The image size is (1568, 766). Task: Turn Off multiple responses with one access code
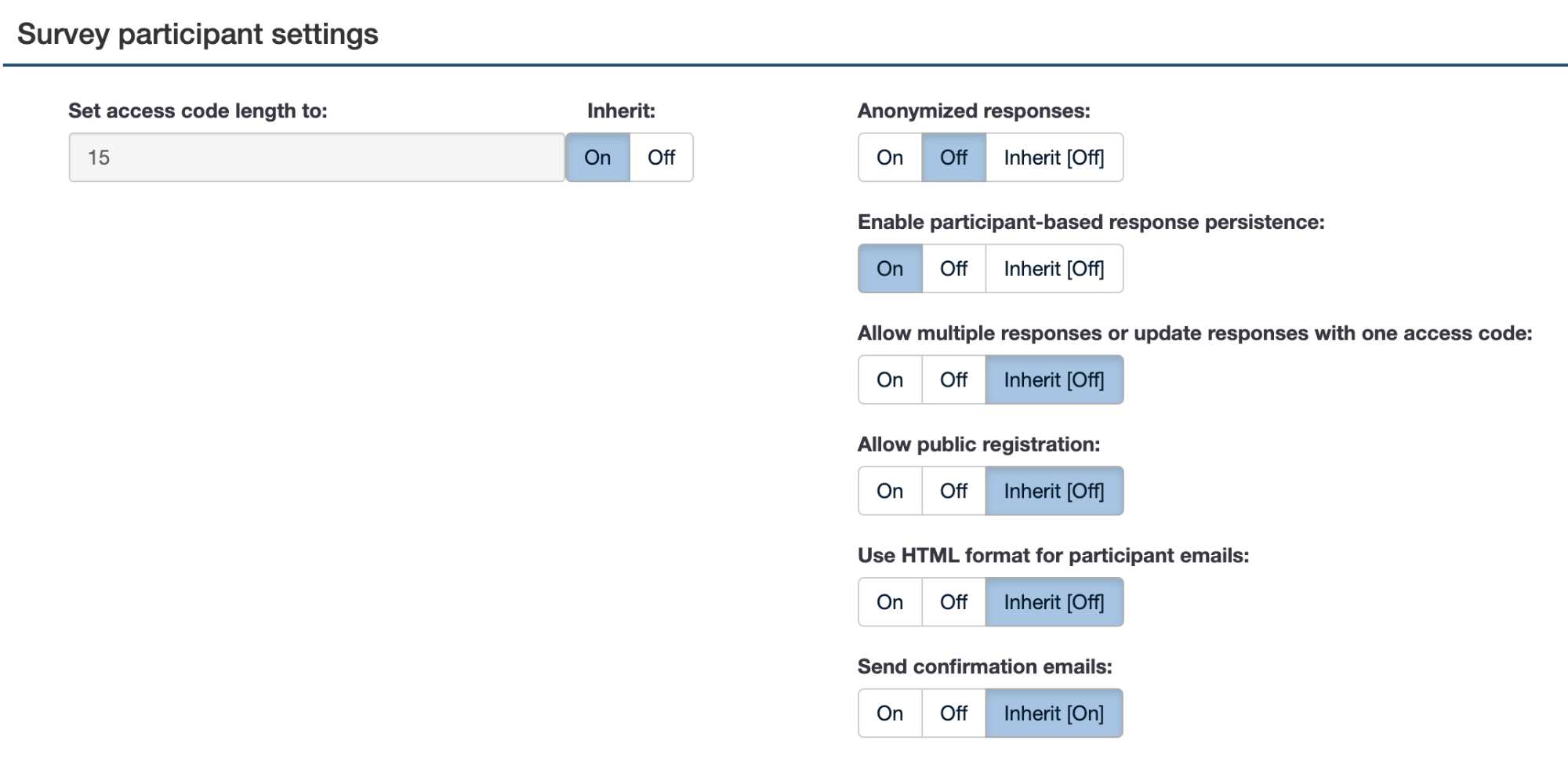tap(953, 380)
